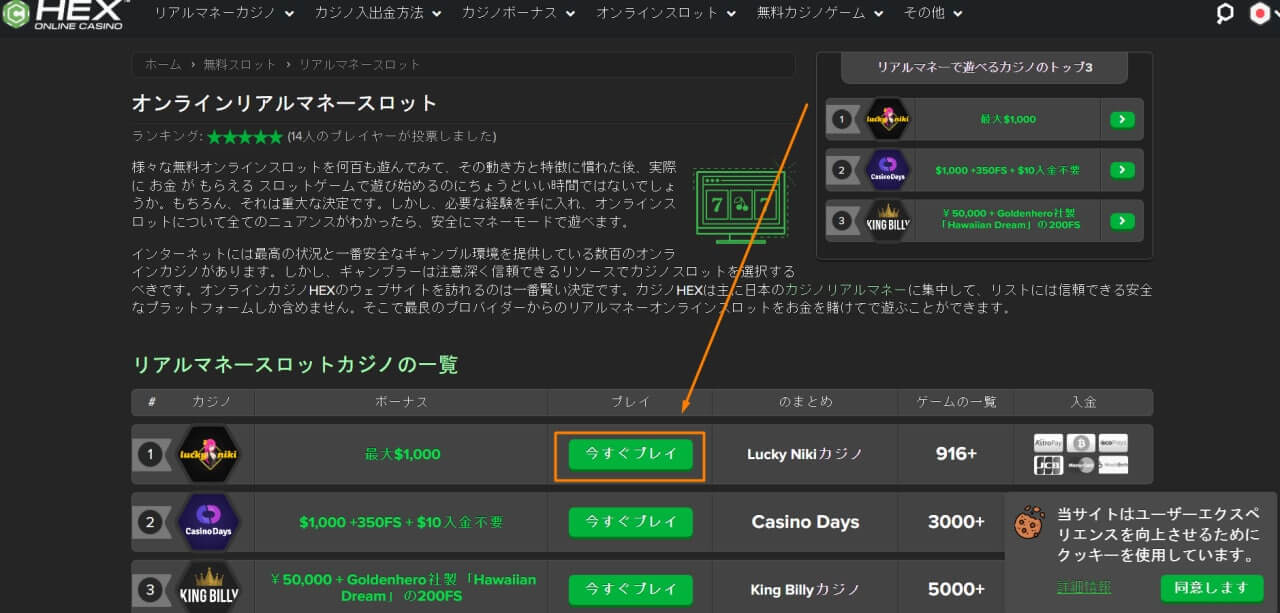Click the five-star ranking rating
The width and height of the screenshot is (1280, 613).
click(245, 136)
